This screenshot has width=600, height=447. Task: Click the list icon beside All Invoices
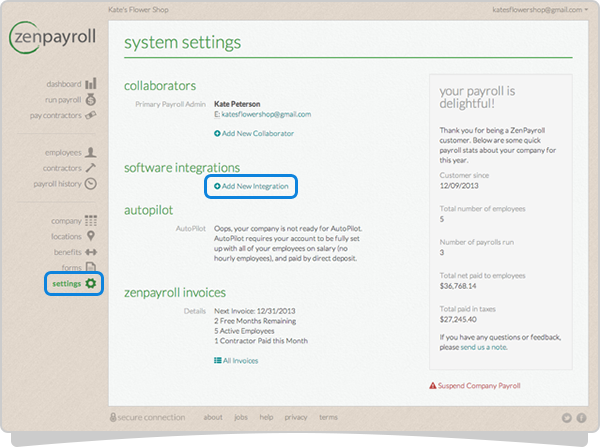[217, 360]
